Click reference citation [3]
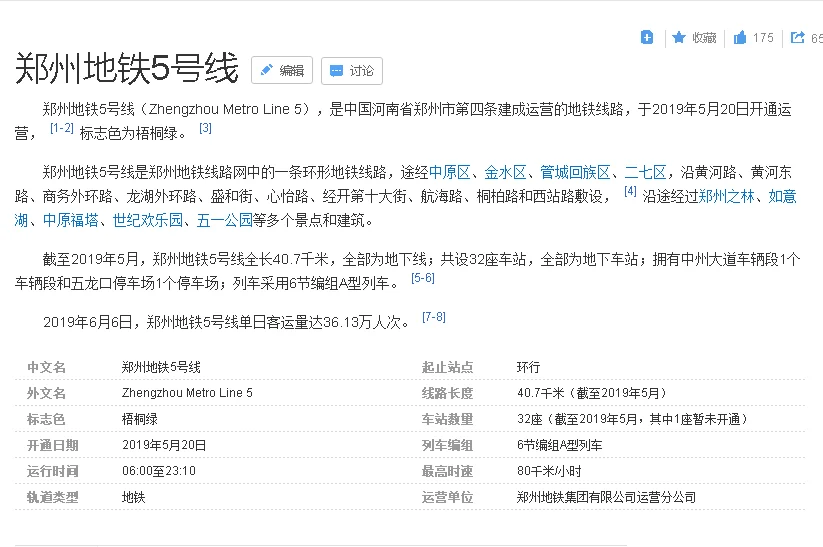Screen dimensions: 823x547 (205, 128)
